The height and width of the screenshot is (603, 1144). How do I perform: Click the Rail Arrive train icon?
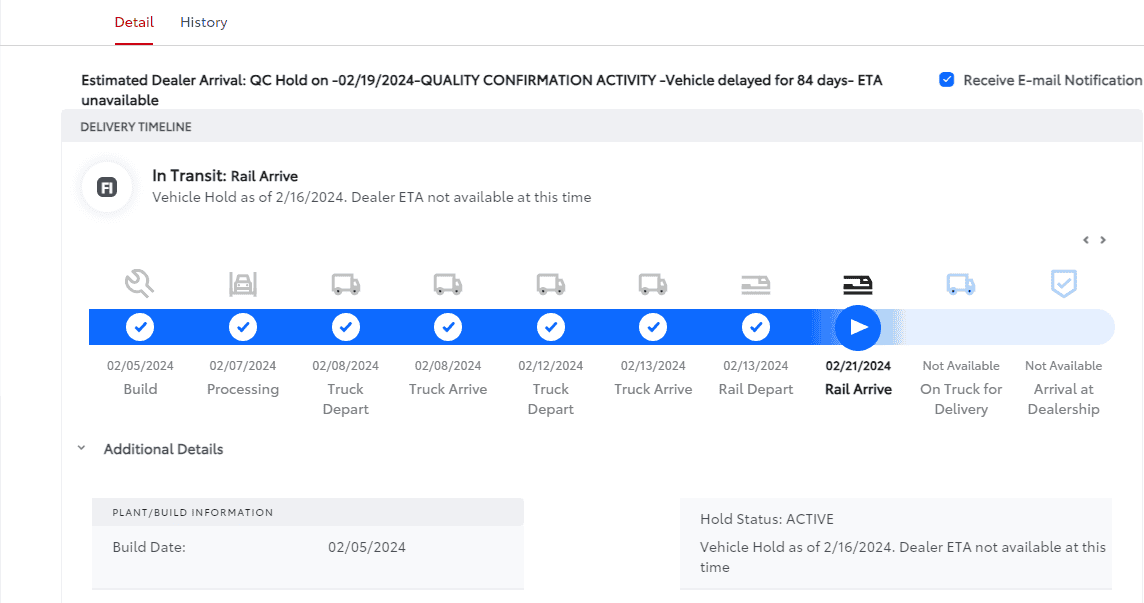[858, 285]
